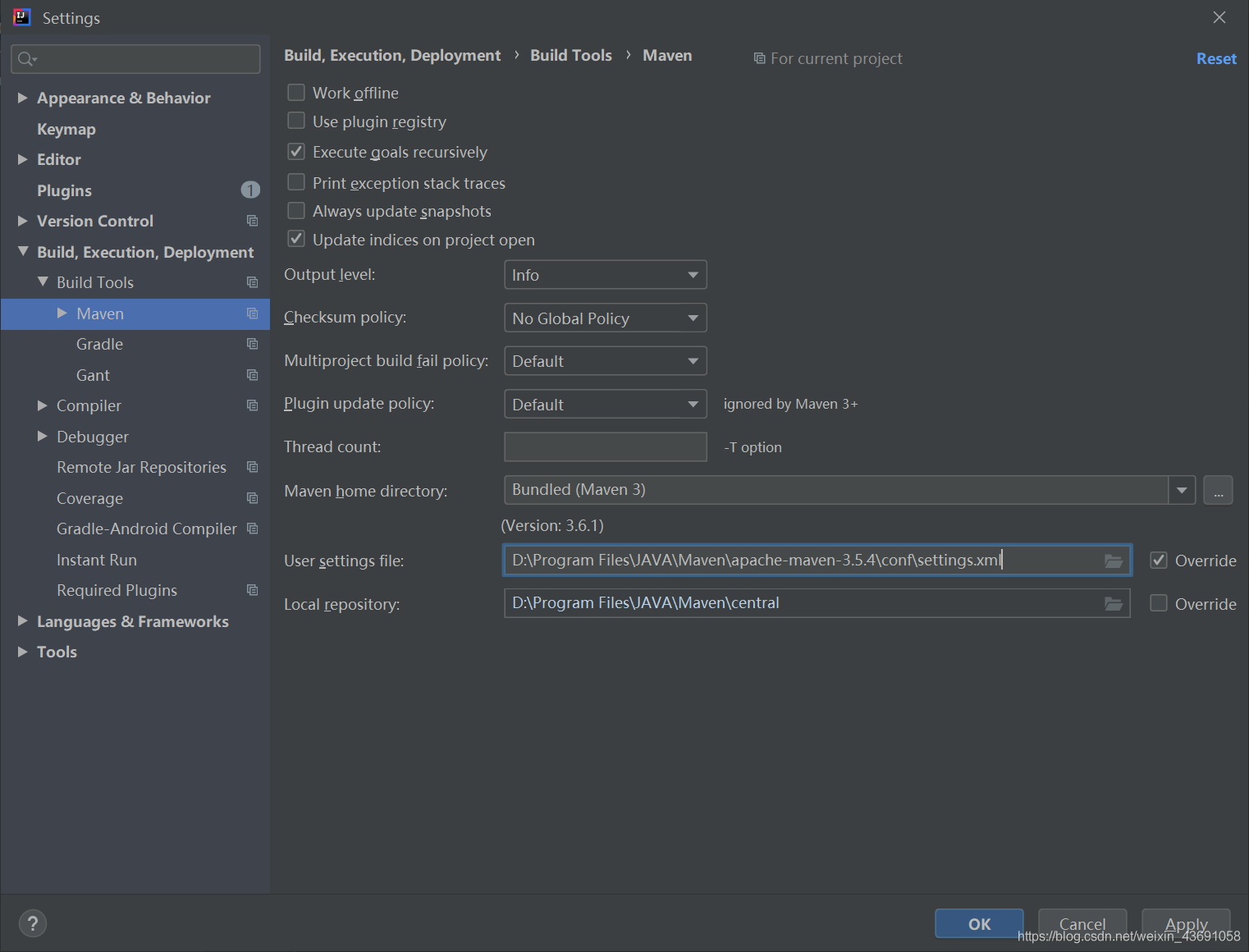
Task: Click the For current project icon
Action: (x=759, y=58)
